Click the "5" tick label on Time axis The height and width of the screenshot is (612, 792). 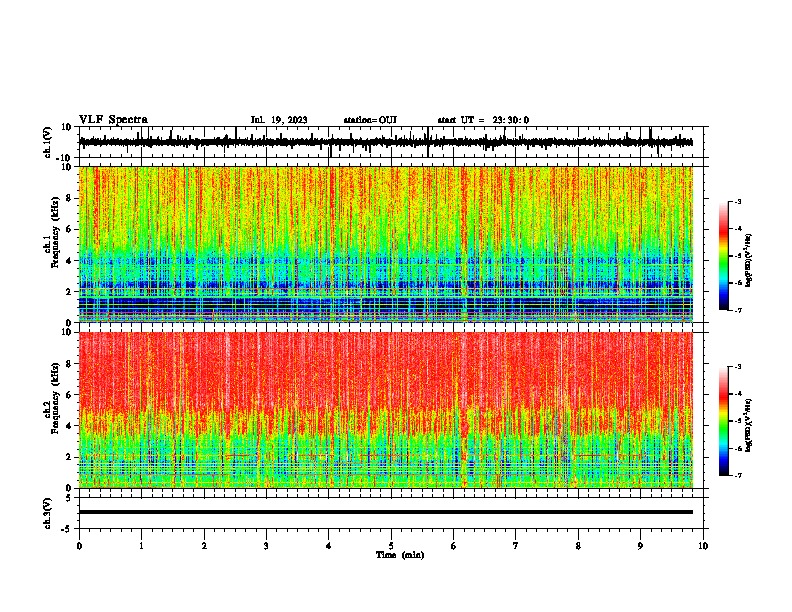(x=391, y=546)
